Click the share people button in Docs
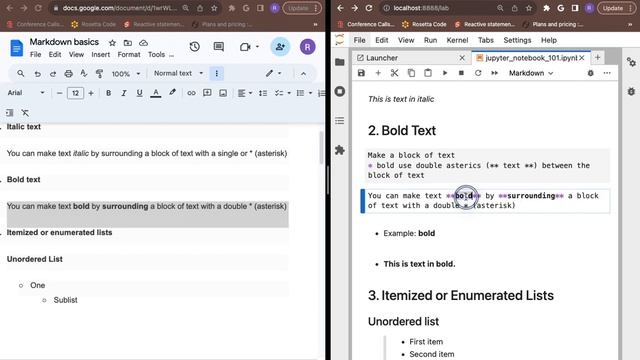The height and width of the screenshot is (360, 640). [280, 47]
